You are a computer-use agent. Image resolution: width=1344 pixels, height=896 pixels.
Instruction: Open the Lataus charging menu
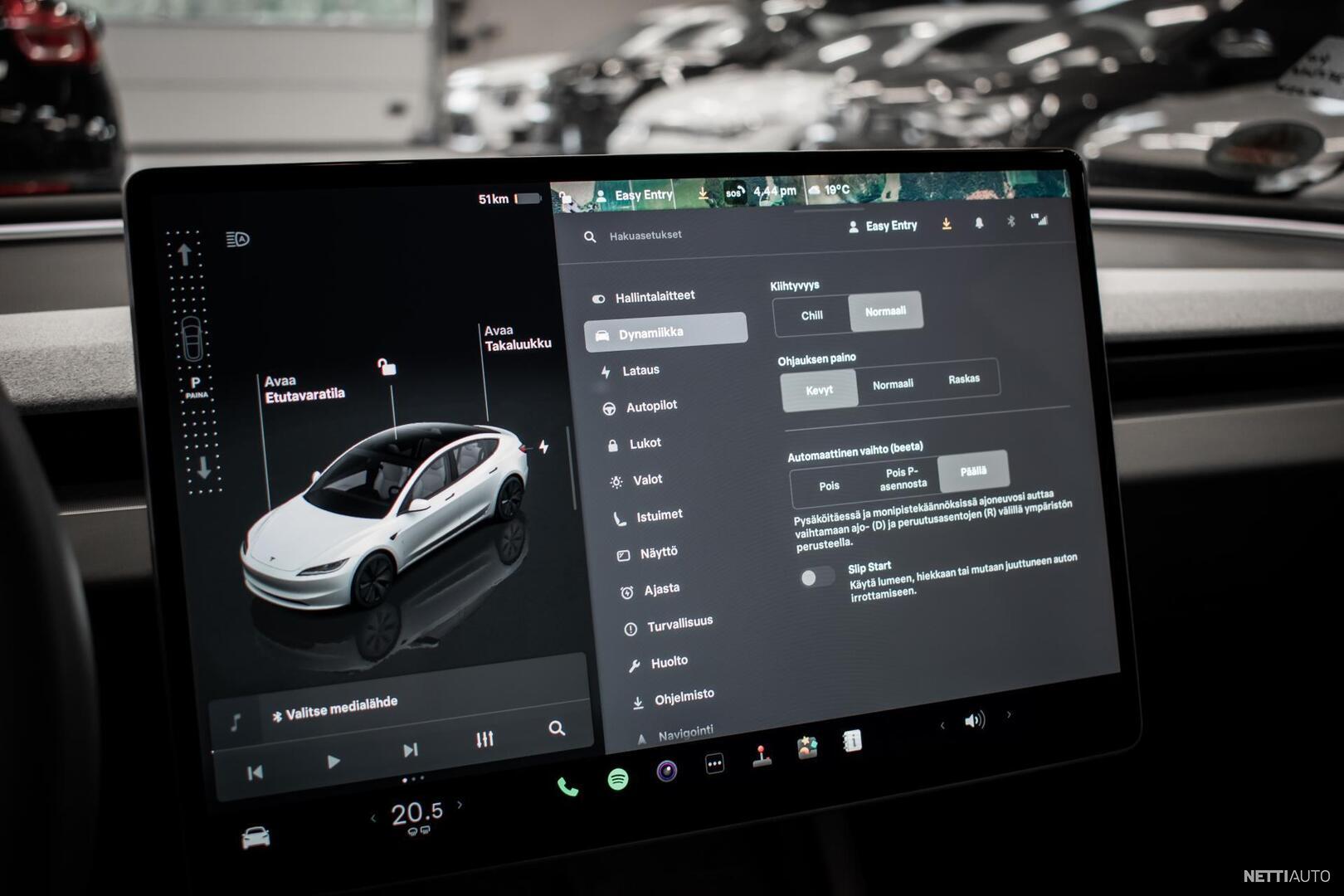click(640, 371)
